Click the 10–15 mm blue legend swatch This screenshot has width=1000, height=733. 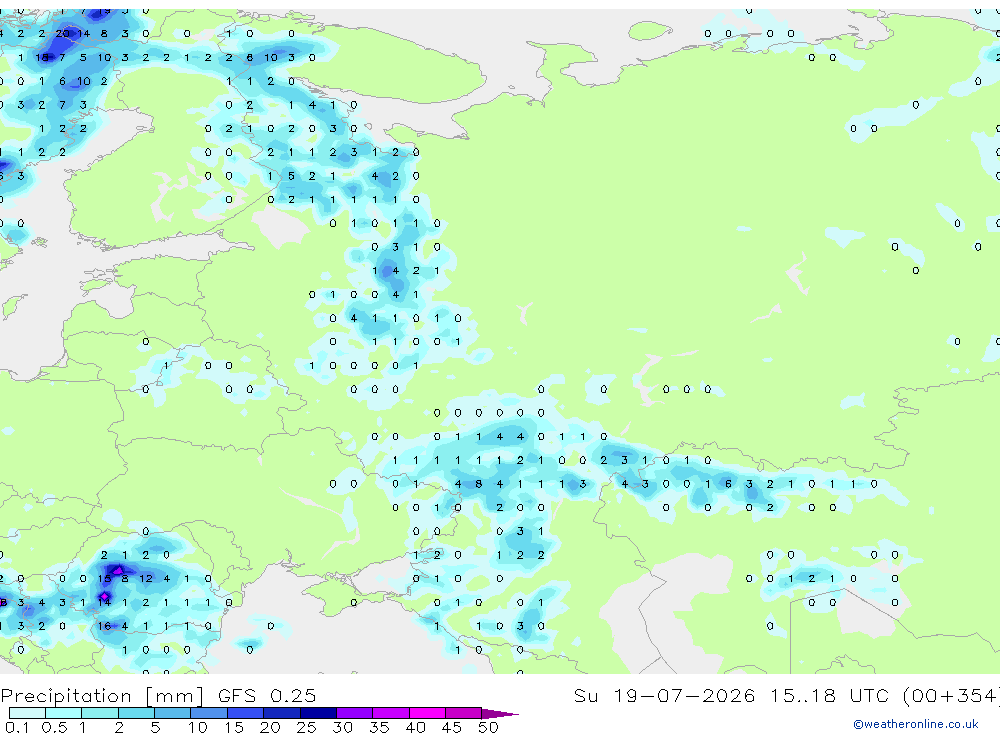pyautogui.click(x=209, y=713)
